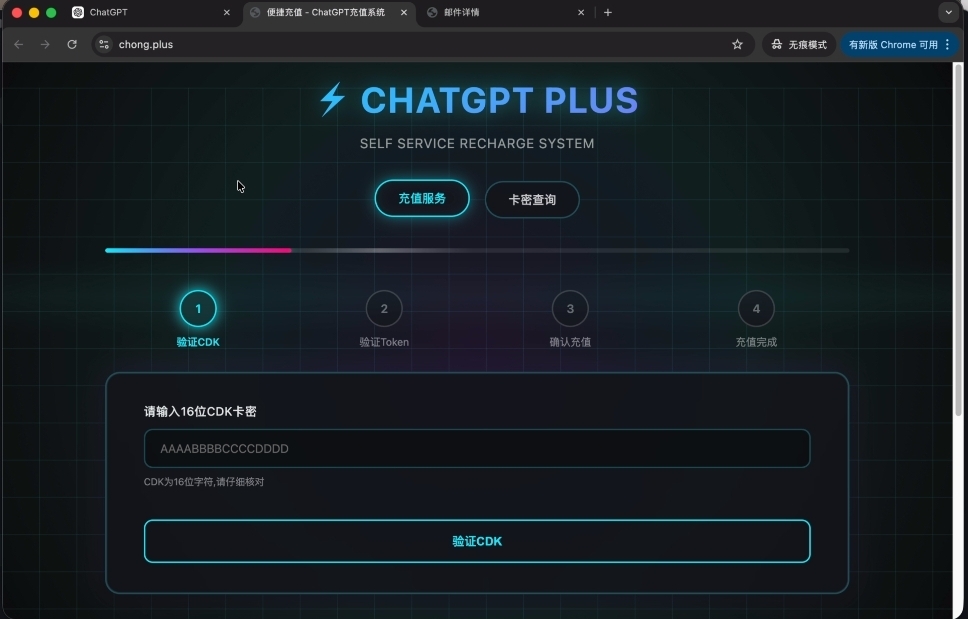The image size is (968, 619).
Task: Open Chrome three-dot menu
Action: 947,44
